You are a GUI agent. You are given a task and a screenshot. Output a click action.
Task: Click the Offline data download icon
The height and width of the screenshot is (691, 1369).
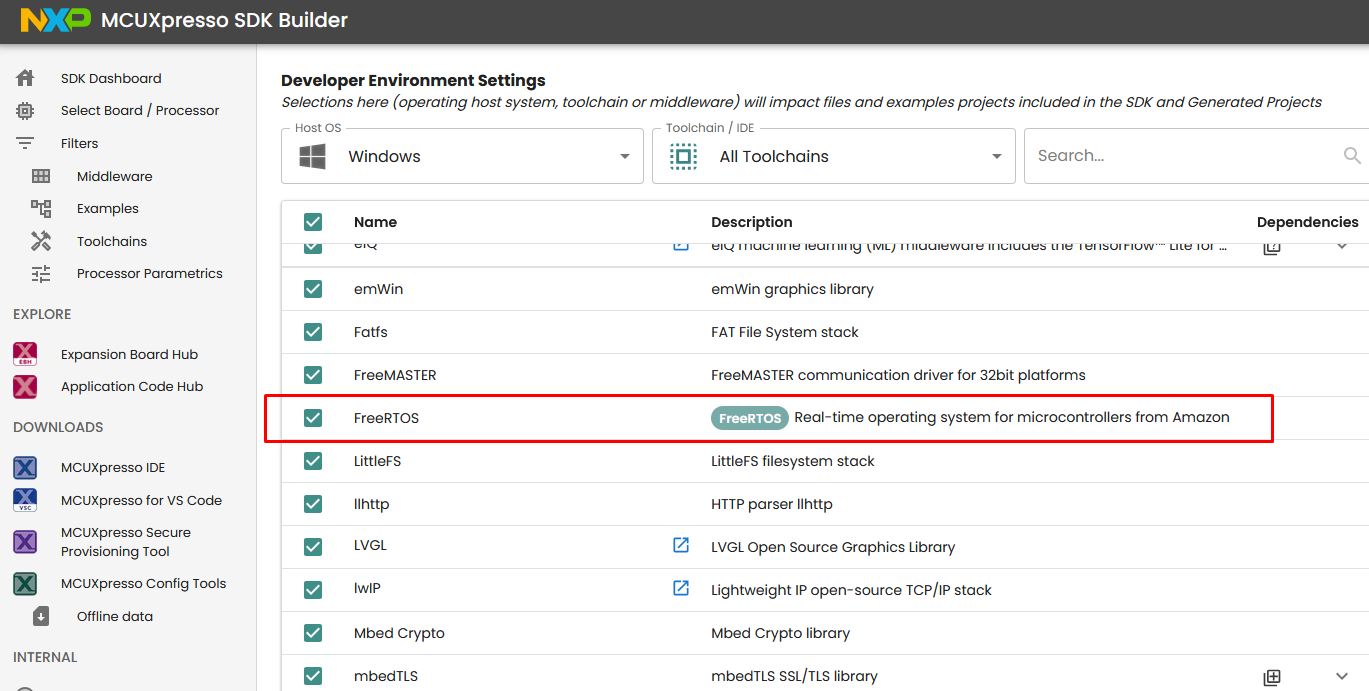[41, 616]
